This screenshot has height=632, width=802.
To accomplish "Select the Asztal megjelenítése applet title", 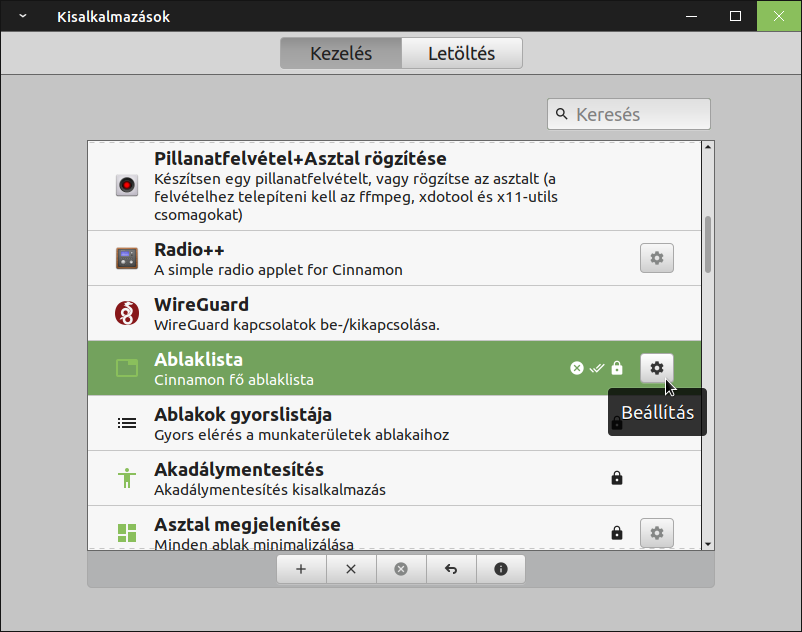I will [248, 525].
